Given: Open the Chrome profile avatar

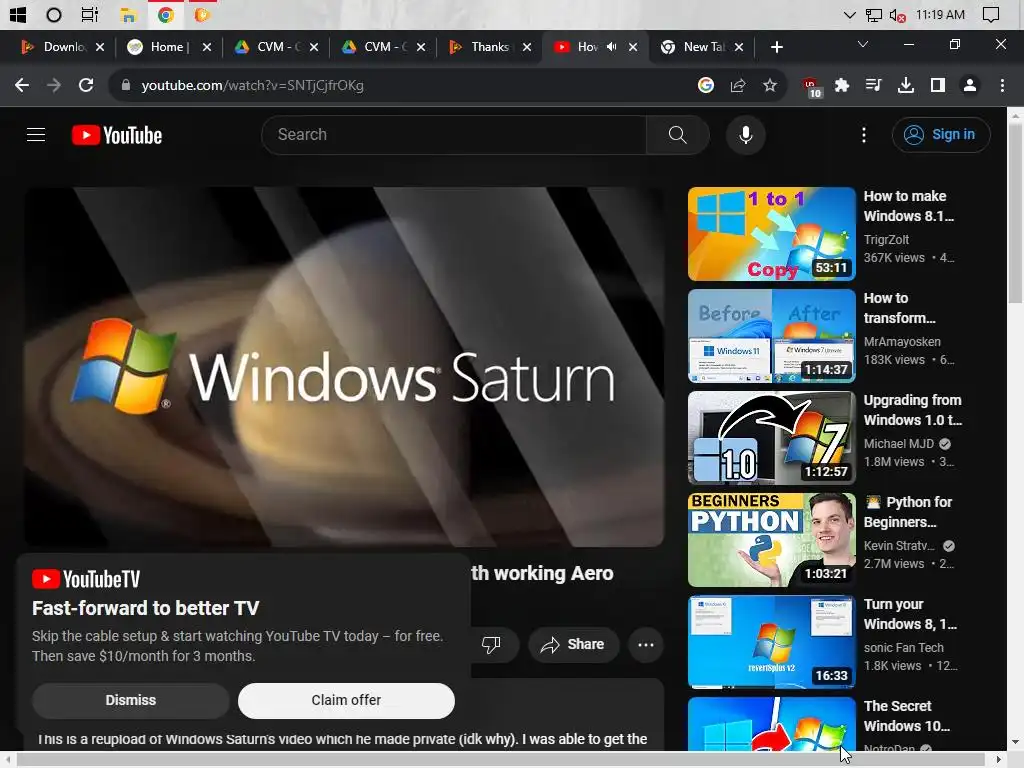Looking at the screenshot, I should [x=970, y=85].
